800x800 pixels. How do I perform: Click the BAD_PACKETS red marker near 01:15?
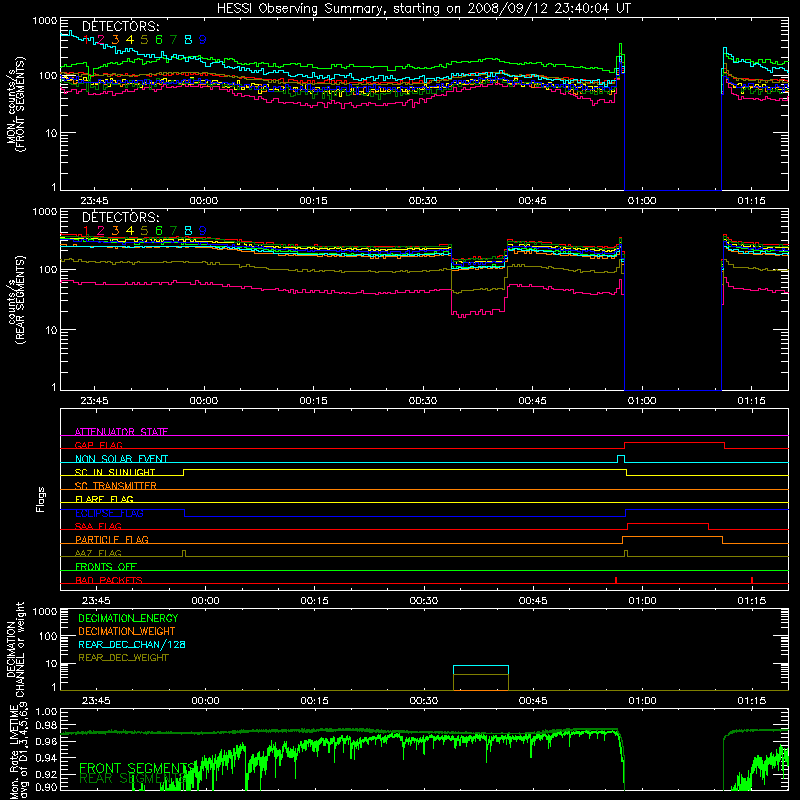(x=752, y=580)
